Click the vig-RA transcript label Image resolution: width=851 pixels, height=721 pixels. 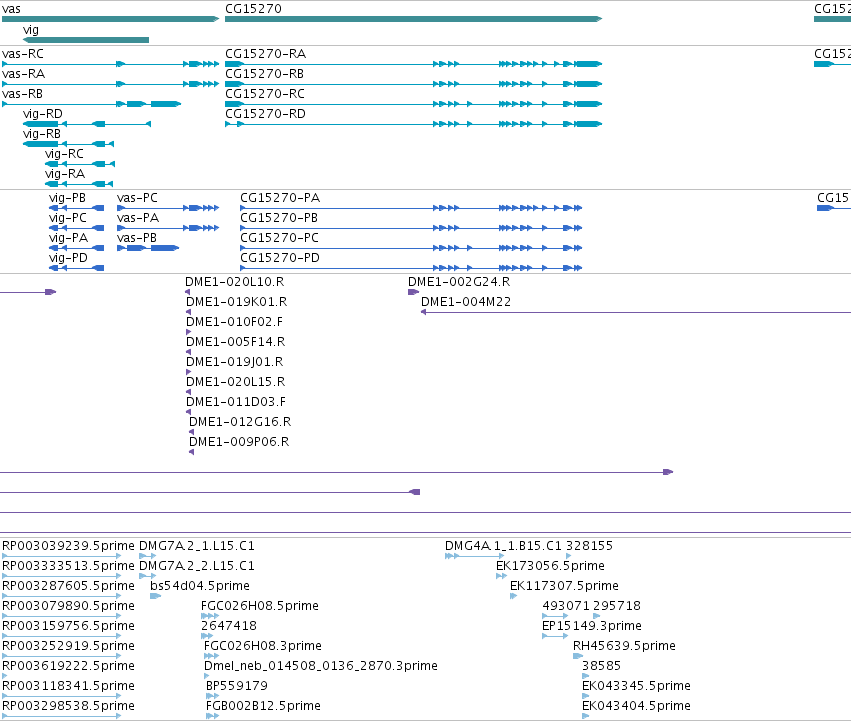[x=65, y=174]
